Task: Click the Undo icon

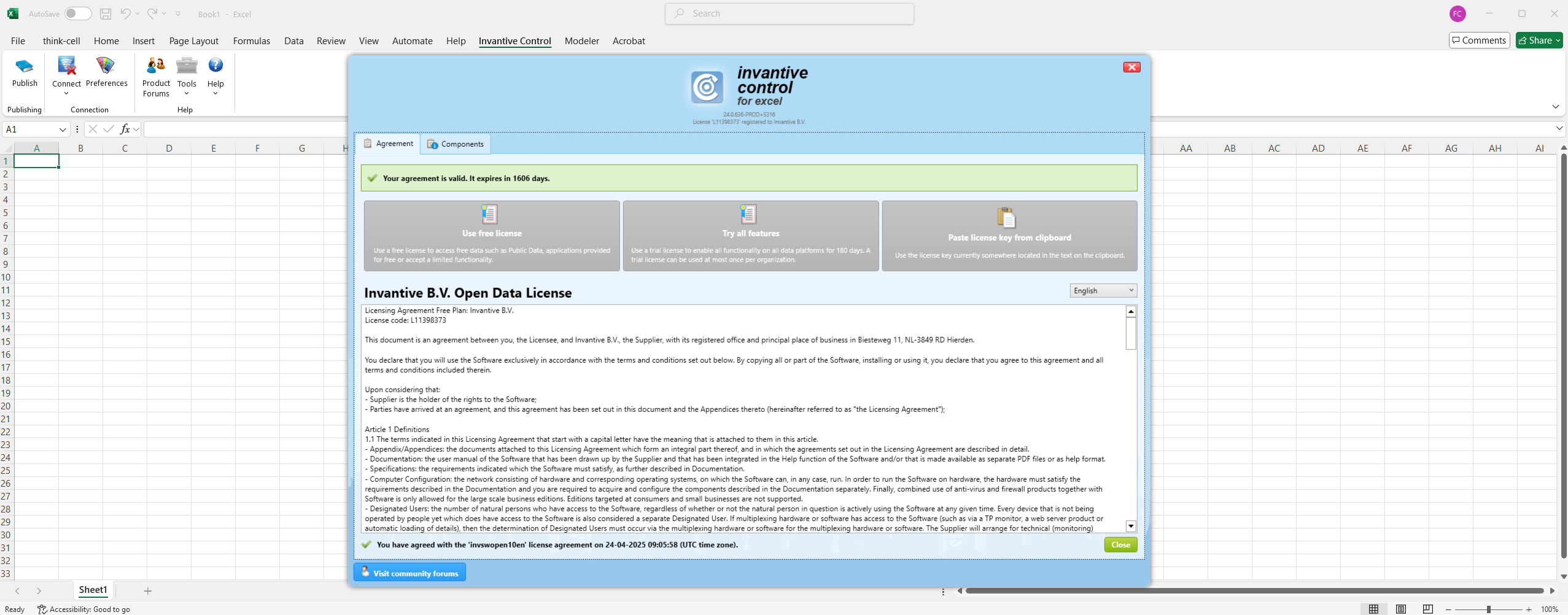Action: pyautogui.click(x=125, y=14)
